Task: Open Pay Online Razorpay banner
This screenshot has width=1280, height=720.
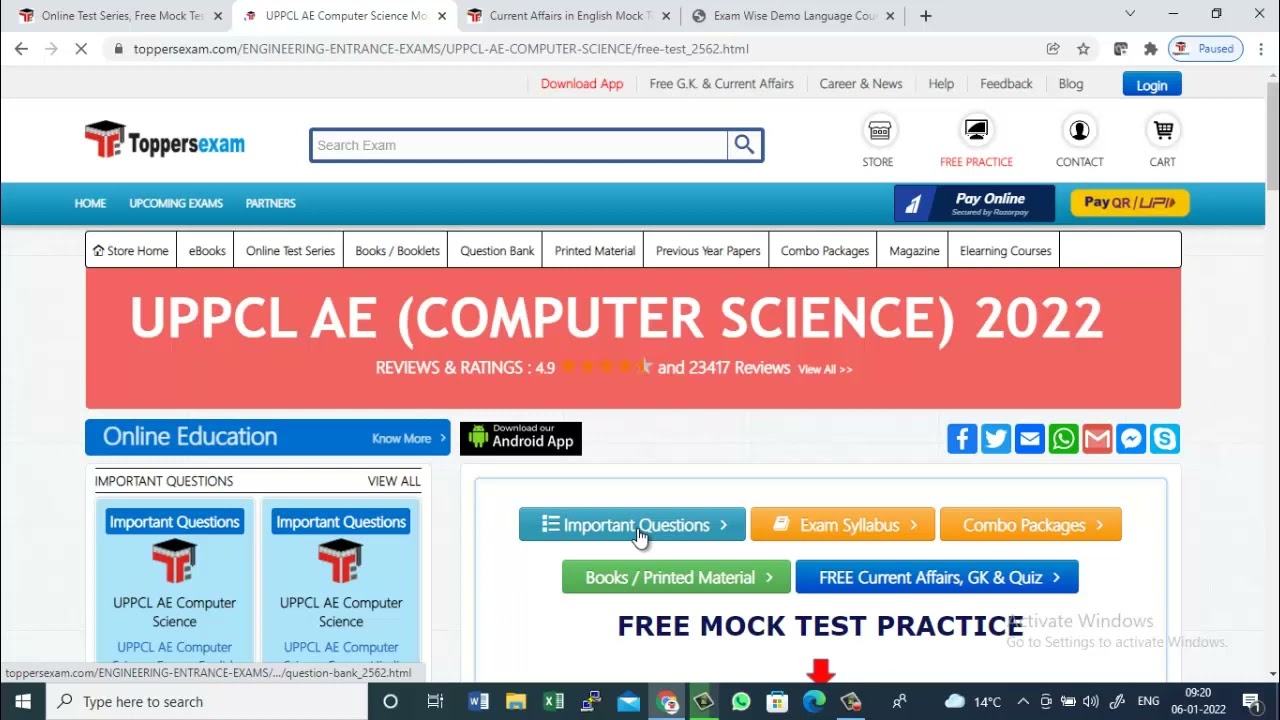Action: (x=975, y=203)
